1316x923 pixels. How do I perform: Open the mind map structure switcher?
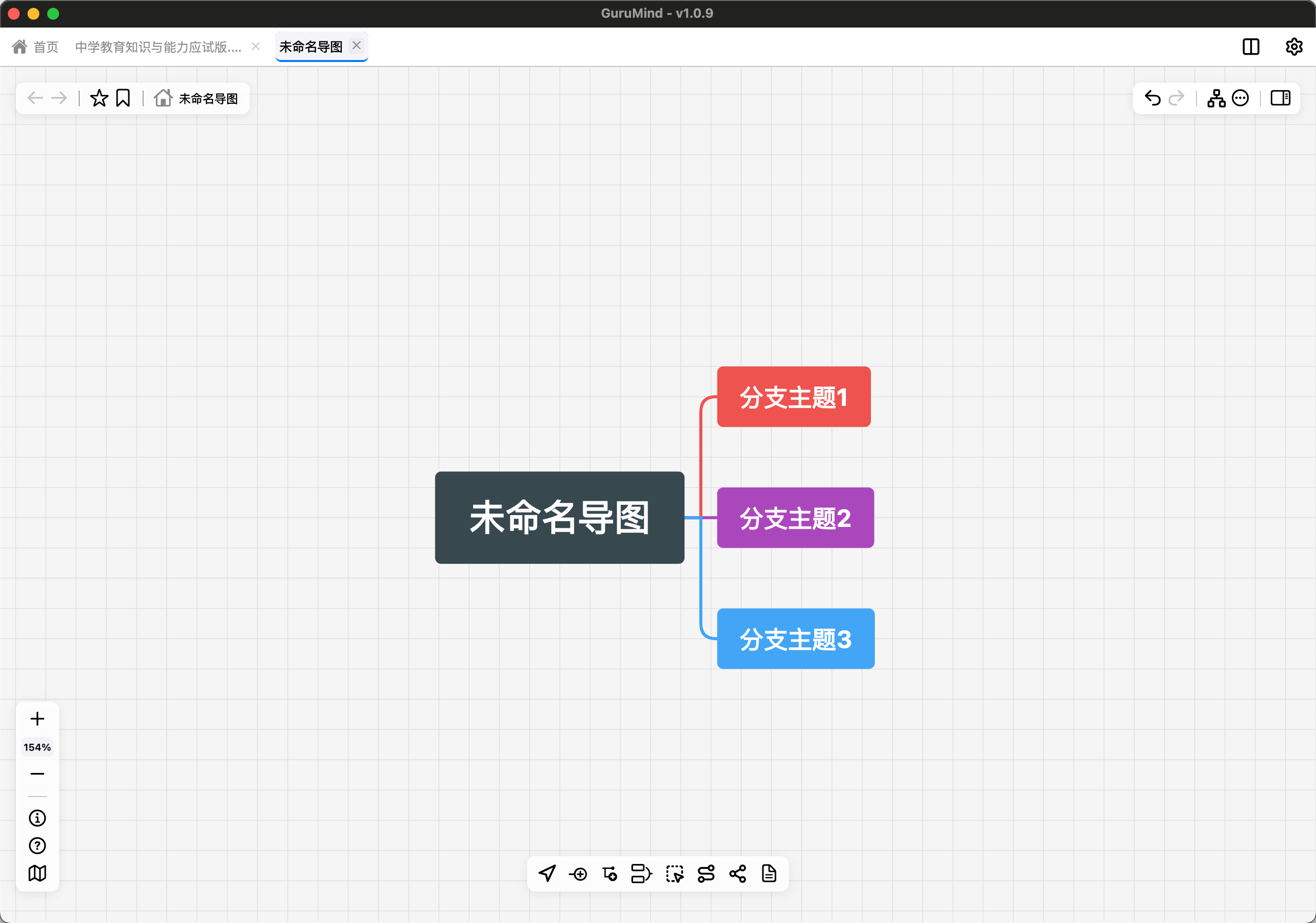click(1215, 97)
